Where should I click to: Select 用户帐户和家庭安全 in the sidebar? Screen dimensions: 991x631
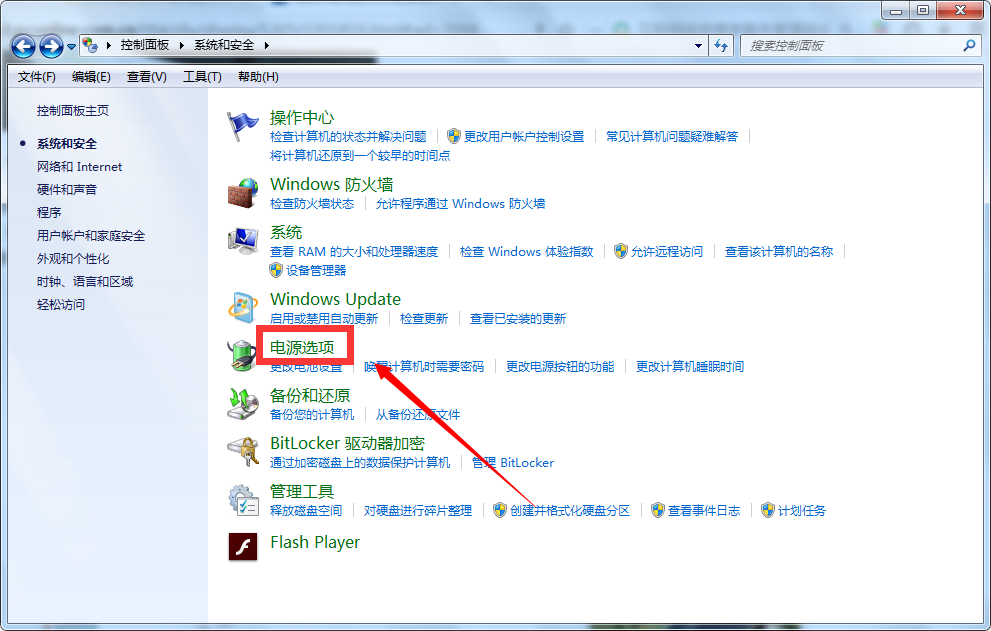coord(91,236)
